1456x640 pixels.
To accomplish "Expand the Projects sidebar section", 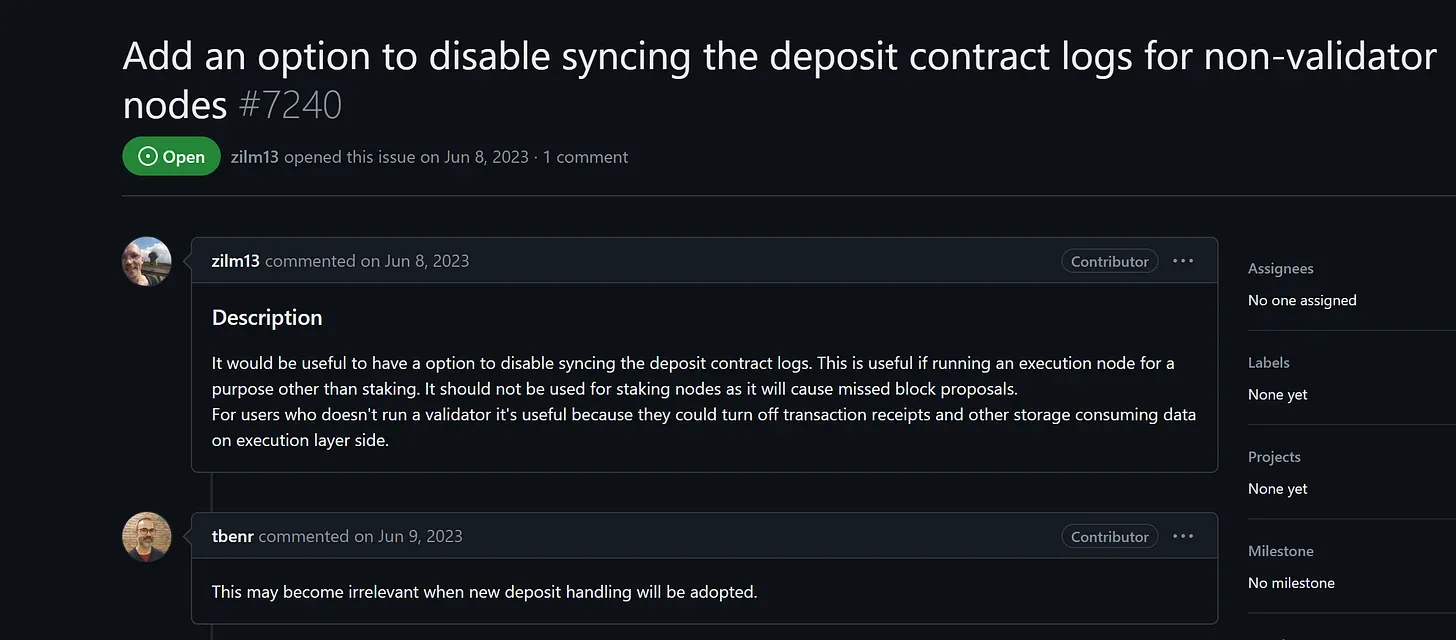I will 1274,457.
